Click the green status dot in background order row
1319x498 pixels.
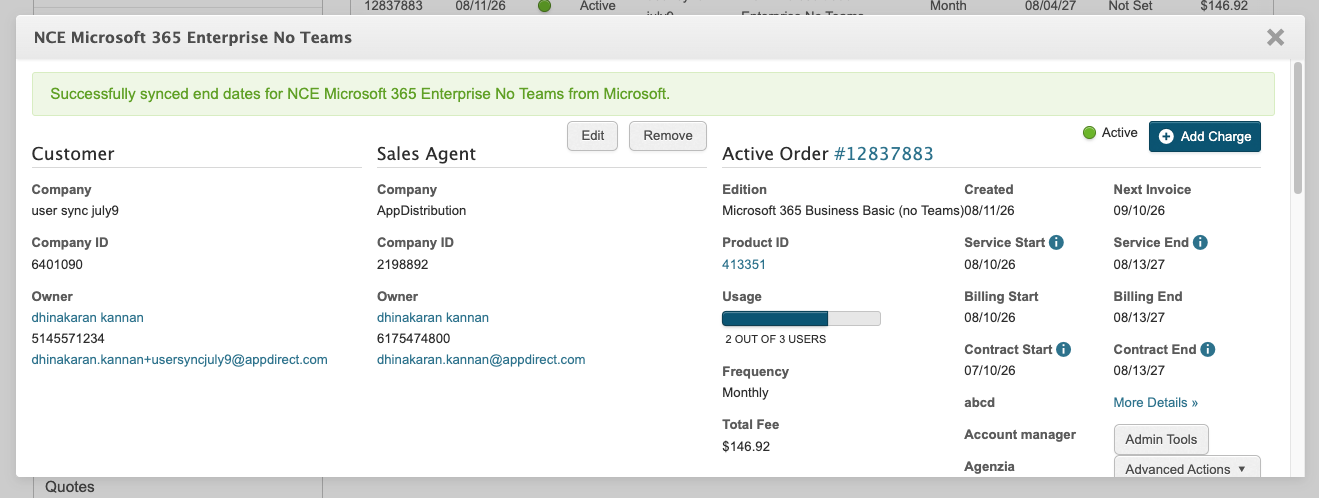(x=544, y=6)
